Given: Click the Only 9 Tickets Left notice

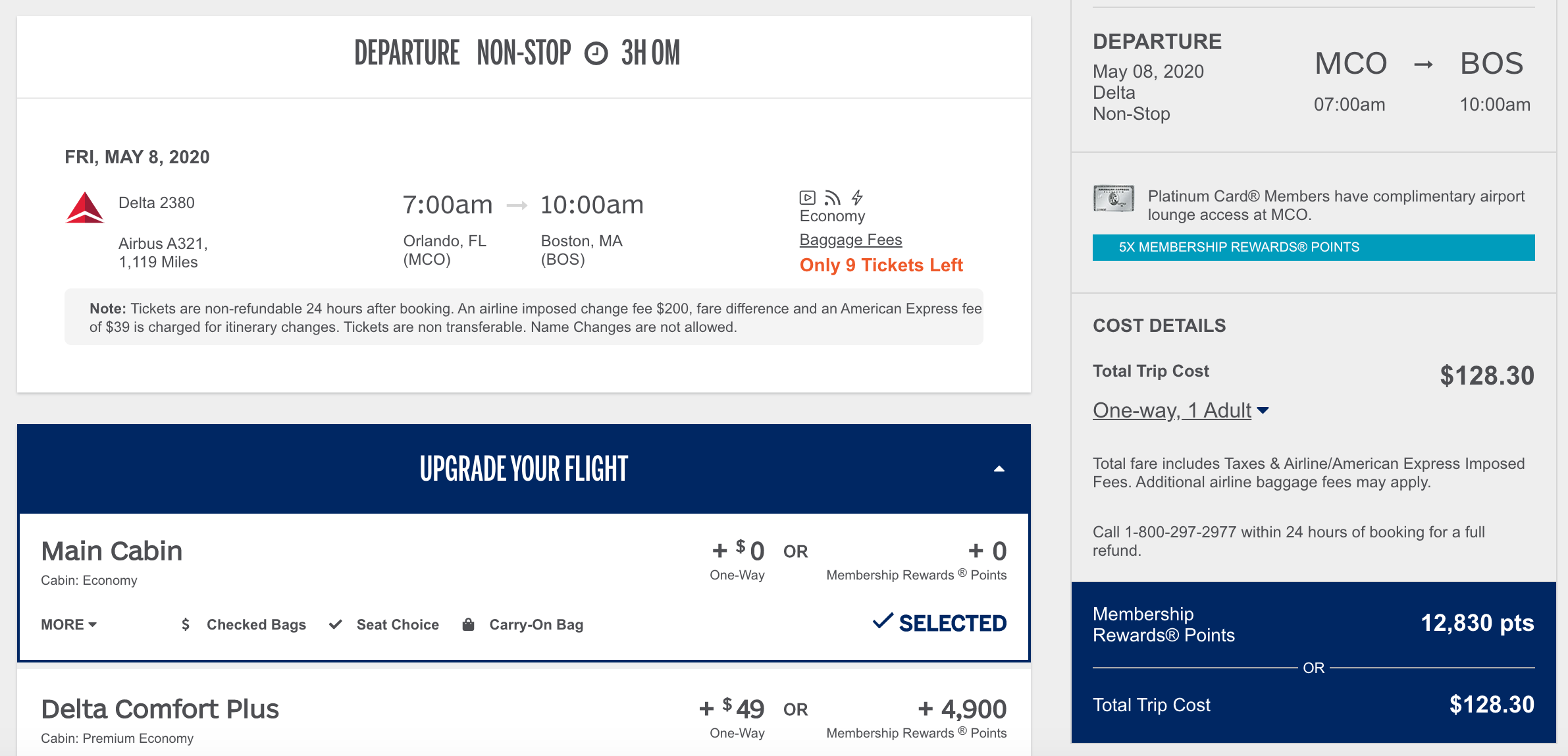Looking at the screenshot, I should coord(881,265).
